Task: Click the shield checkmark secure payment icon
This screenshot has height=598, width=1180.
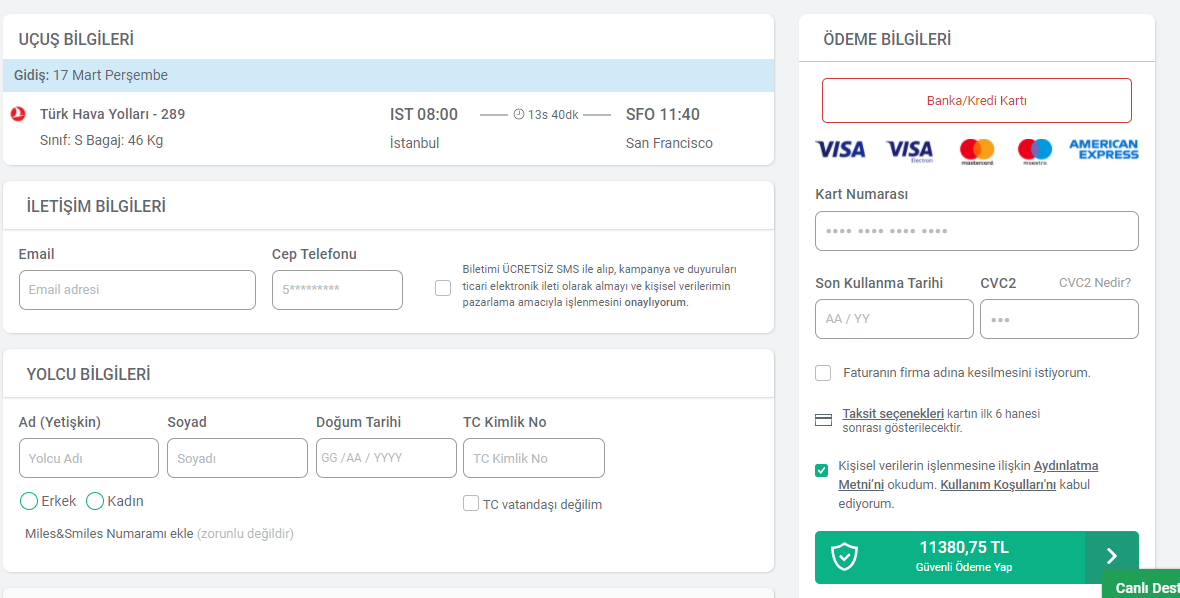Action: tap(844, 557)
